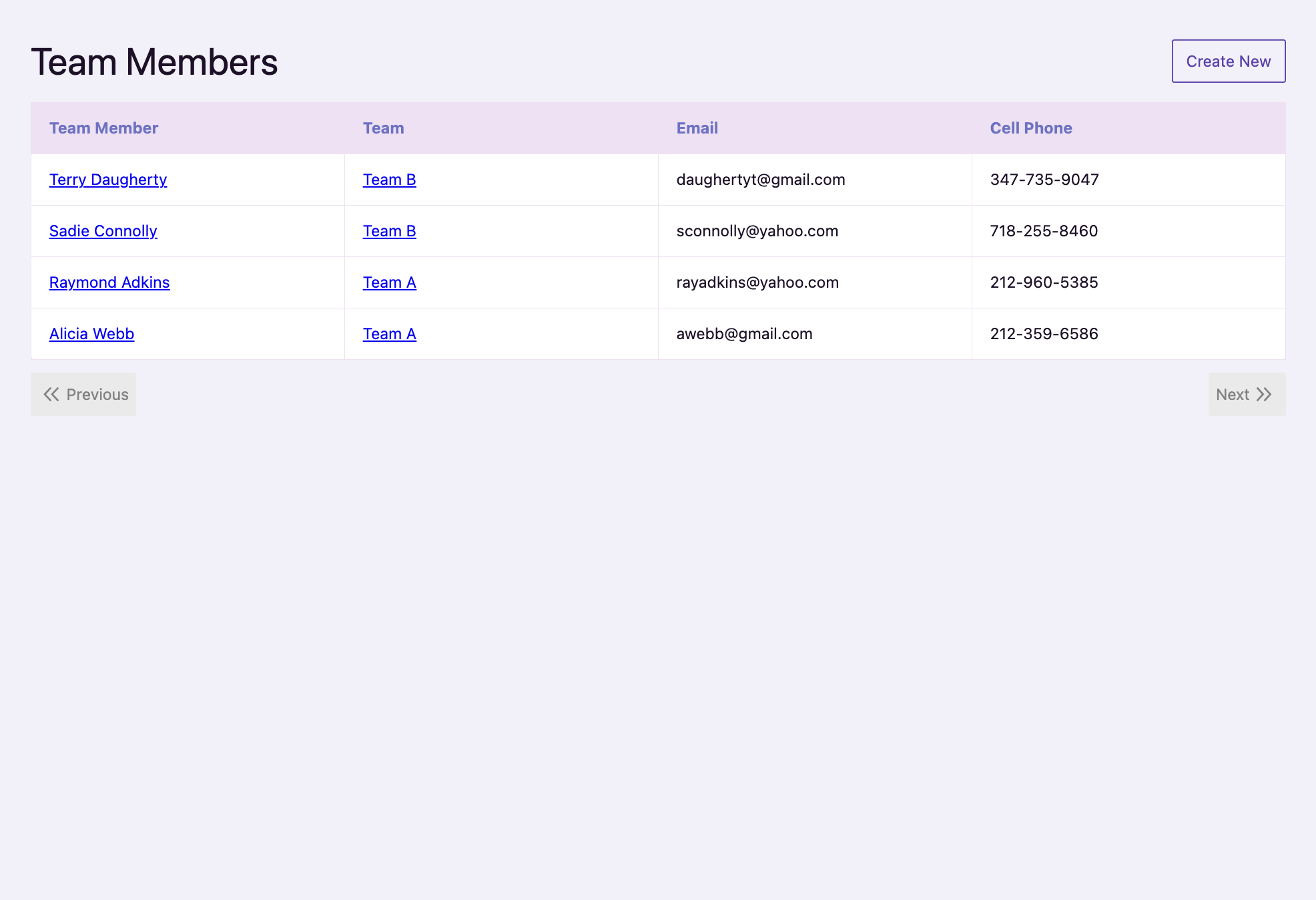Click the Create New button
The width and height of the screenshot is (1316, 900).
tap(1228, 61)
